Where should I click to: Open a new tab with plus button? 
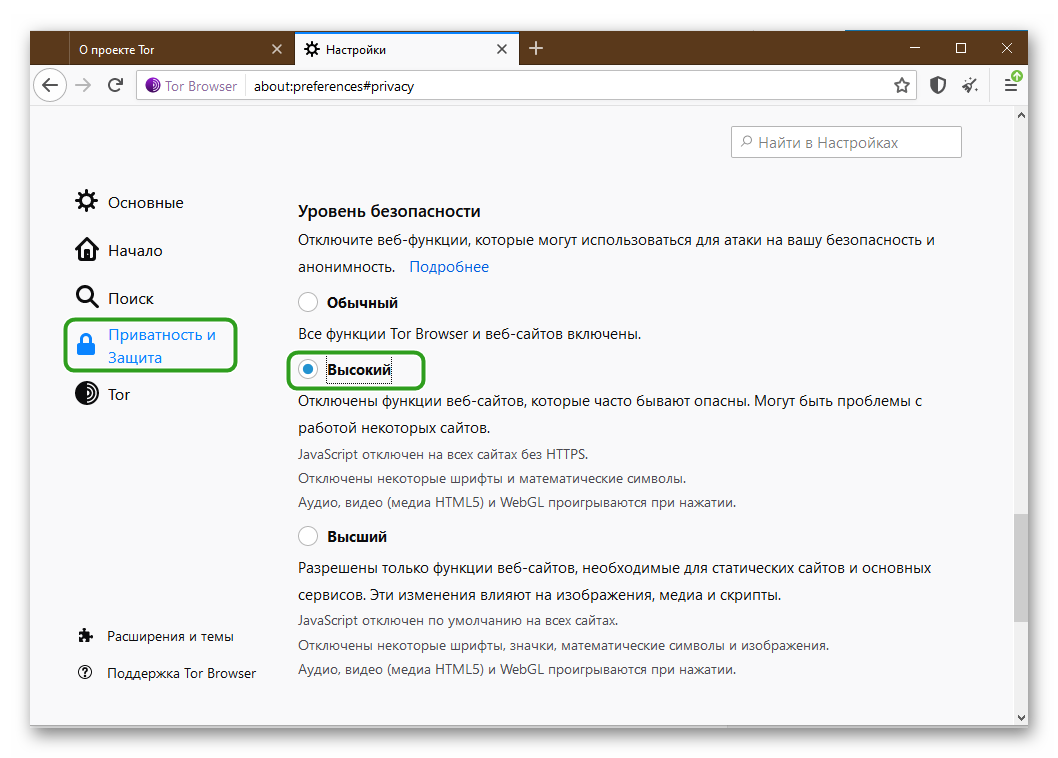tap(536, 49)
